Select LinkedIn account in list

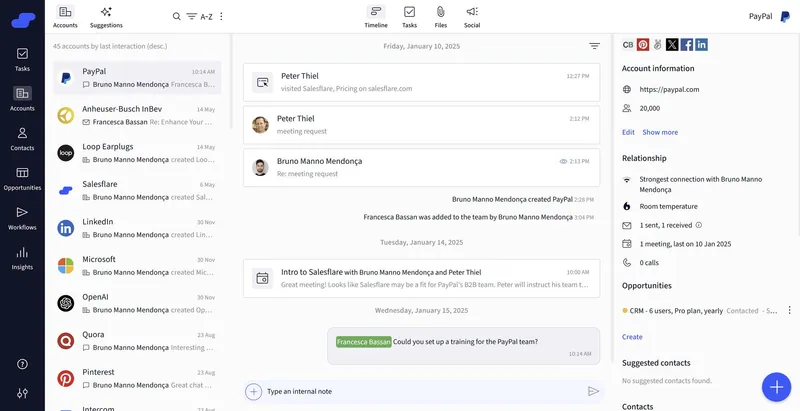(x=137, y=228)
